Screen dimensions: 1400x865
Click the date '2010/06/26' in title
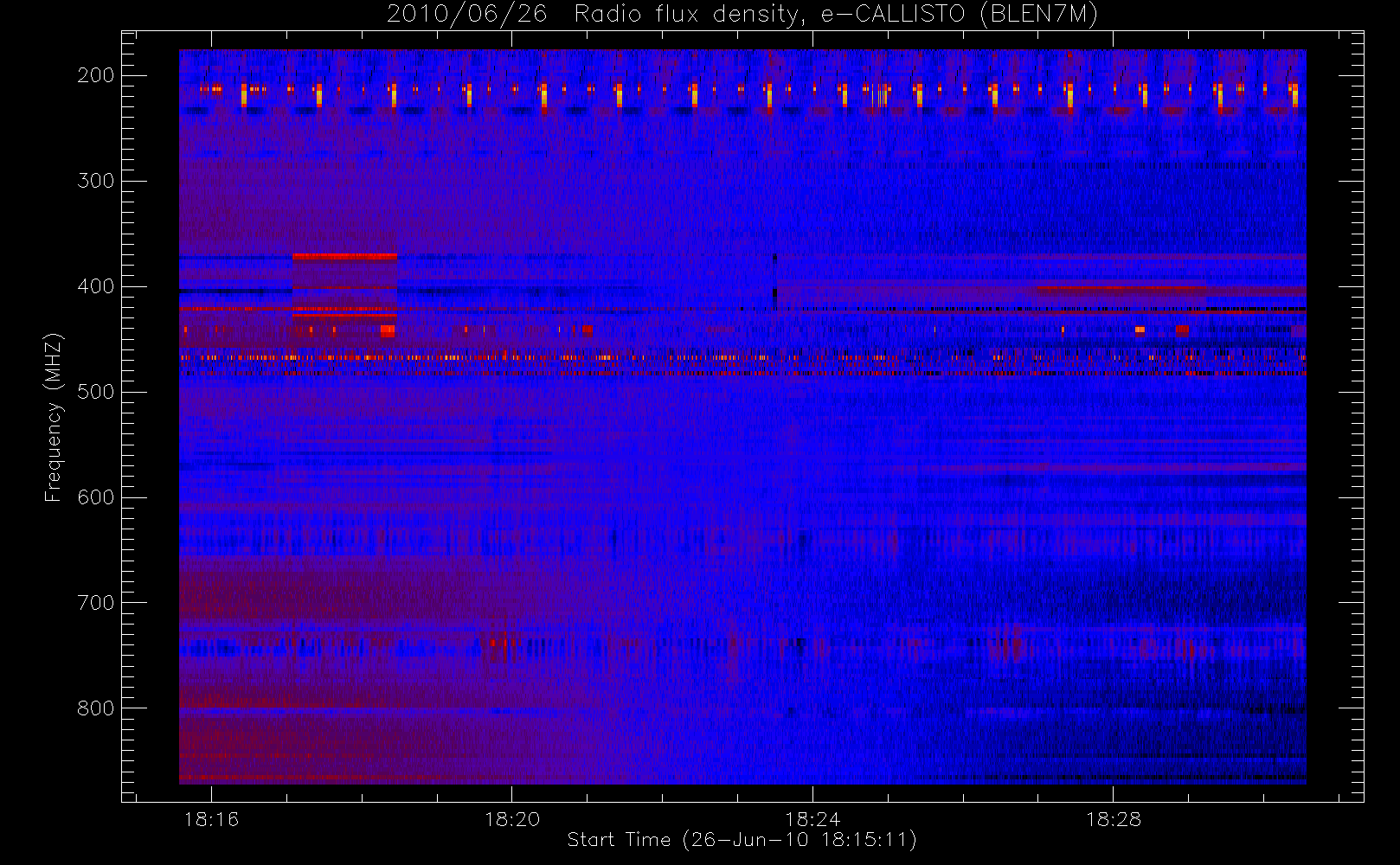click(x=467, y=14)
